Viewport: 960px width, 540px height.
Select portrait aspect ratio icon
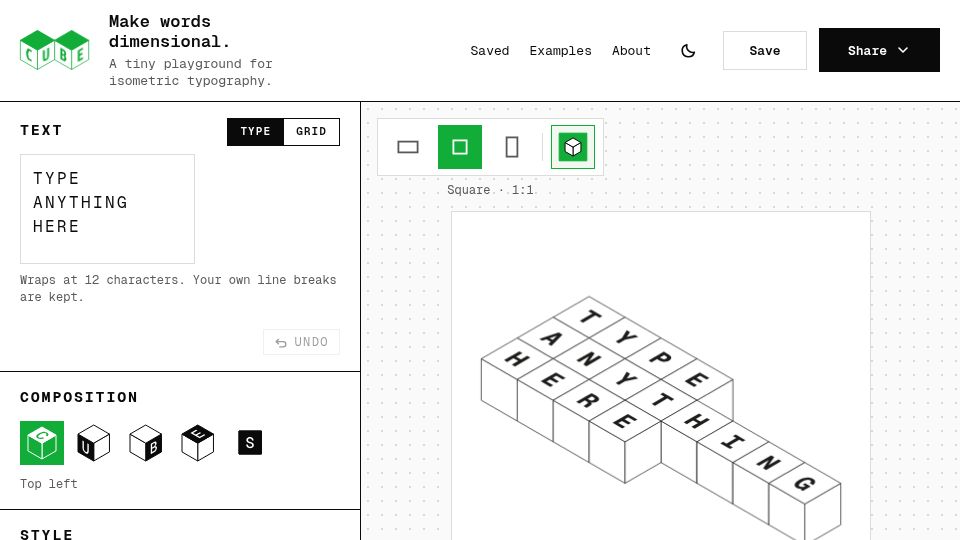coord(512,147)
